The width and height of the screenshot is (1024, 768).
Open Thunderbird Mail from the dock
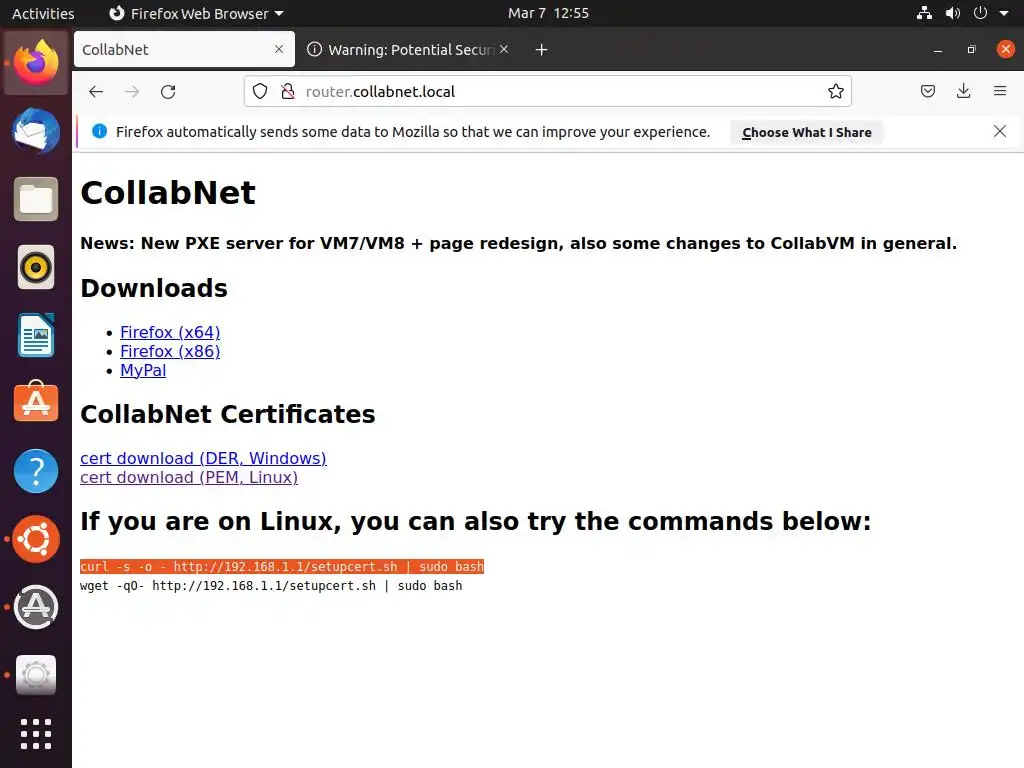coord(36,131)
